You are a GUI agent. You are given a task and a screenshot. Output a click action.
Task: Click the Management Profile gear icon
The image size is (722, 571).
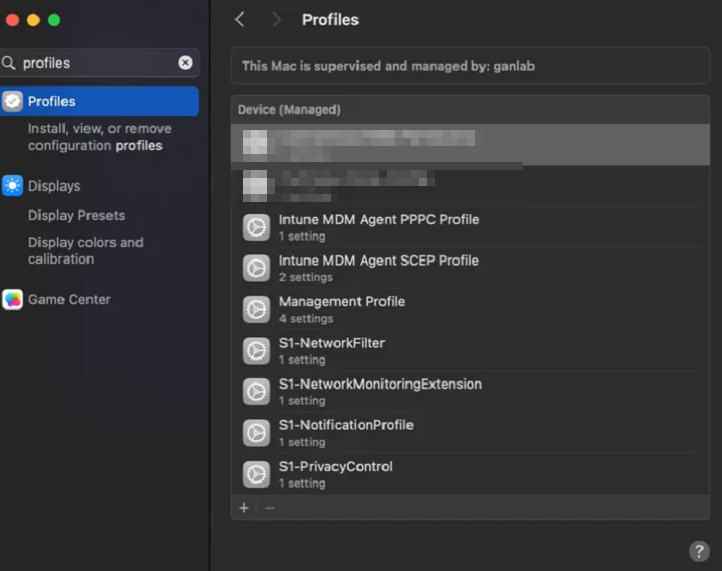[257, 309]
